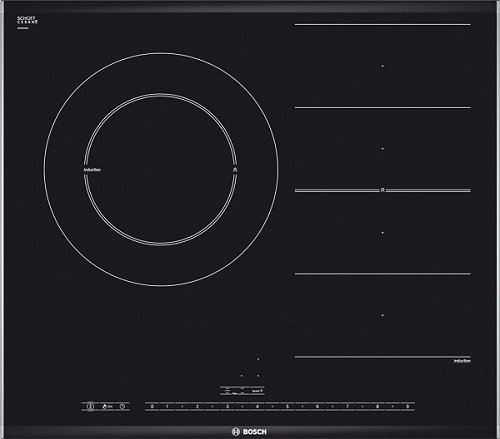Tap the Induction label under flex zone
The width and height of the screenshot is (500, 439).
pyautogui.click(x=462, y=361)
